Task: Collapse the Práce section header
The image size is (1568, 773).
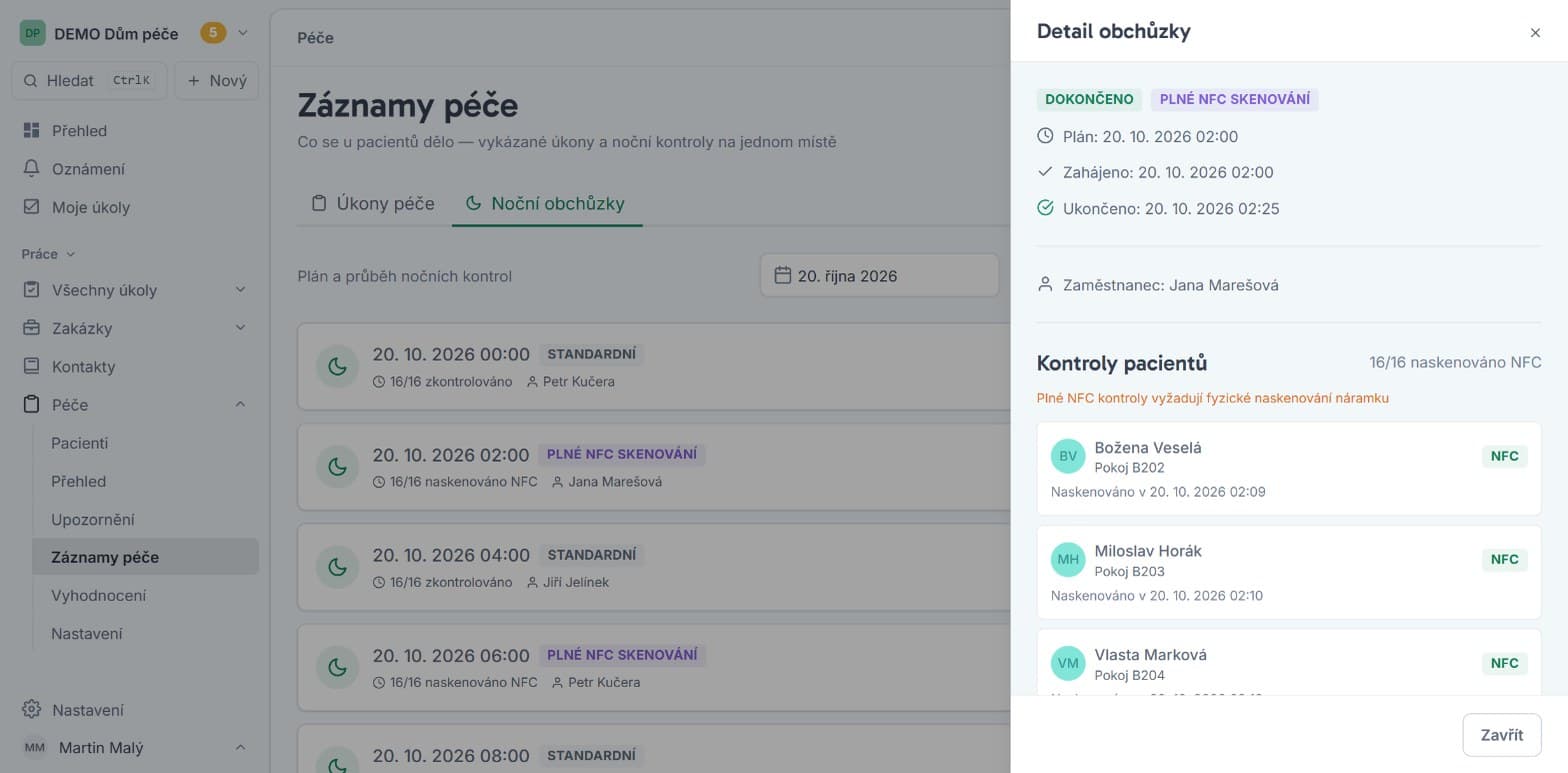Action: tap(48, 254)
